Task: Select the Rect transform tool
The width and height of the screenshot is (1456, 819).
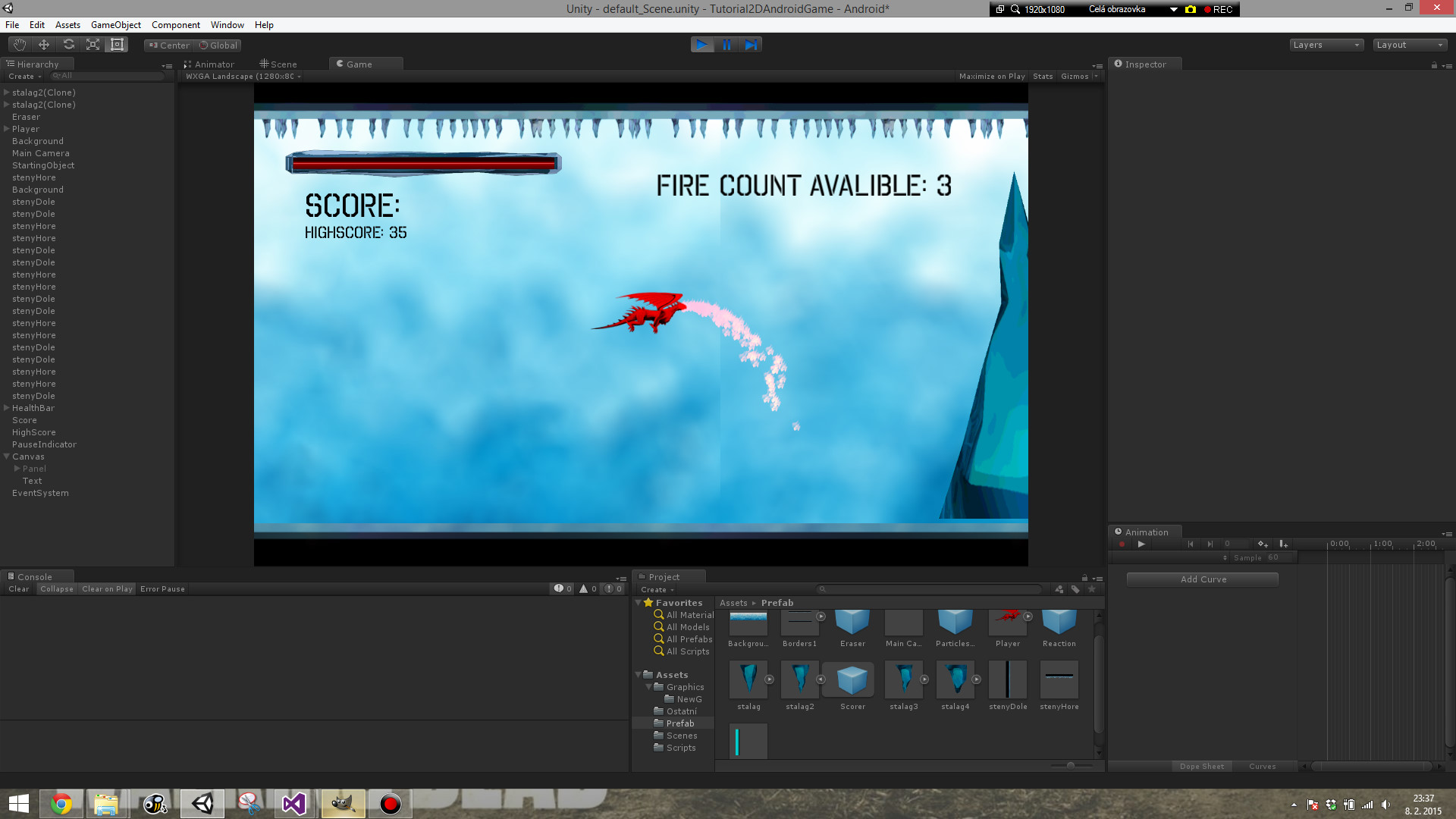Action: 116,44
